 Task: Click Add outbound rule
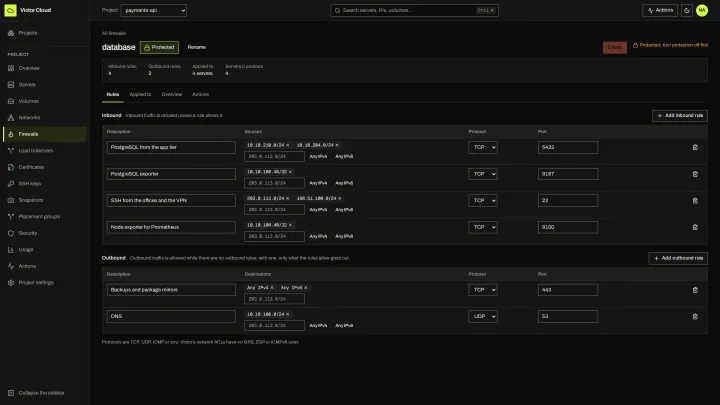coord(678,258)
